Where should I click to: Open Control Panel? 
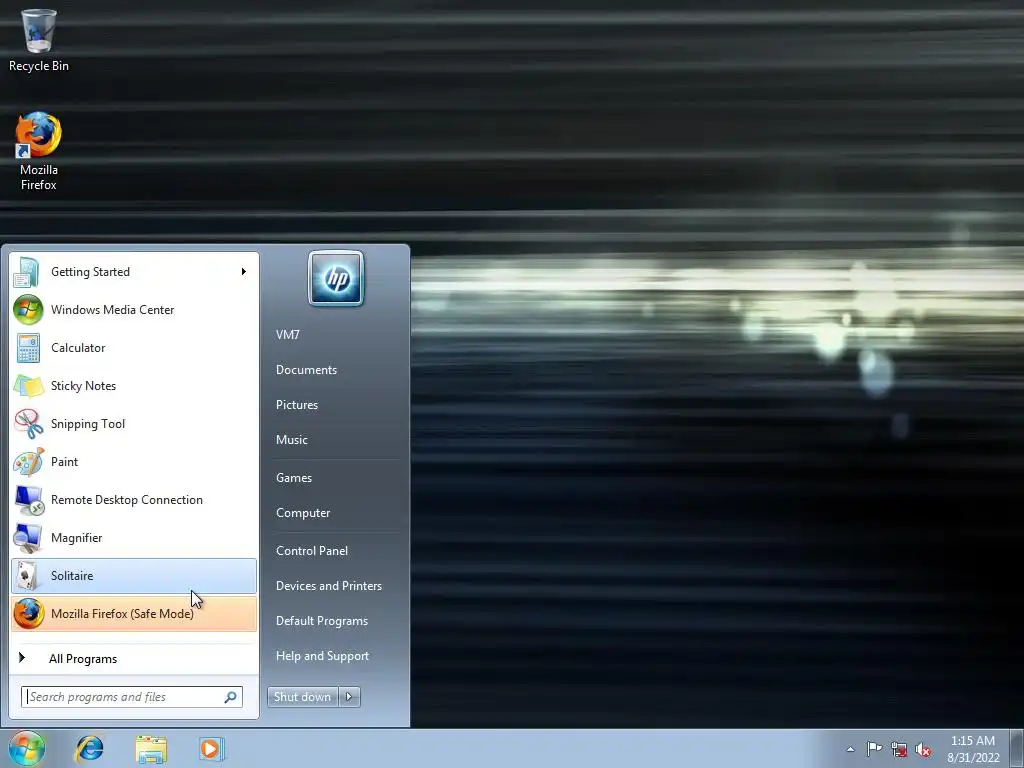(x=312, y=551)
